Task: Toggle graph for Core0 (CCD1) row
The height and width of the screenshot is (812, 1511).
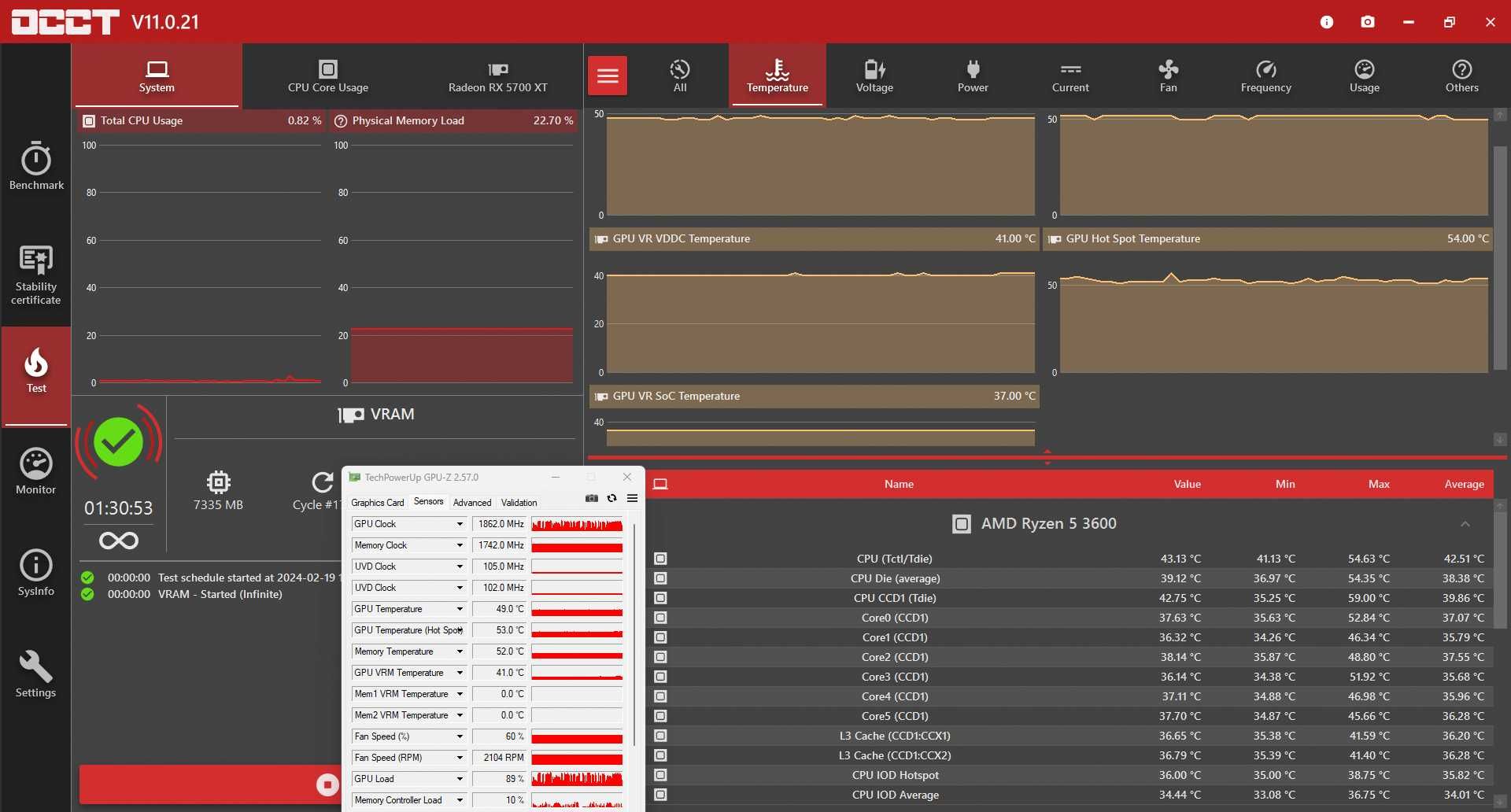Action: point(661,618)
